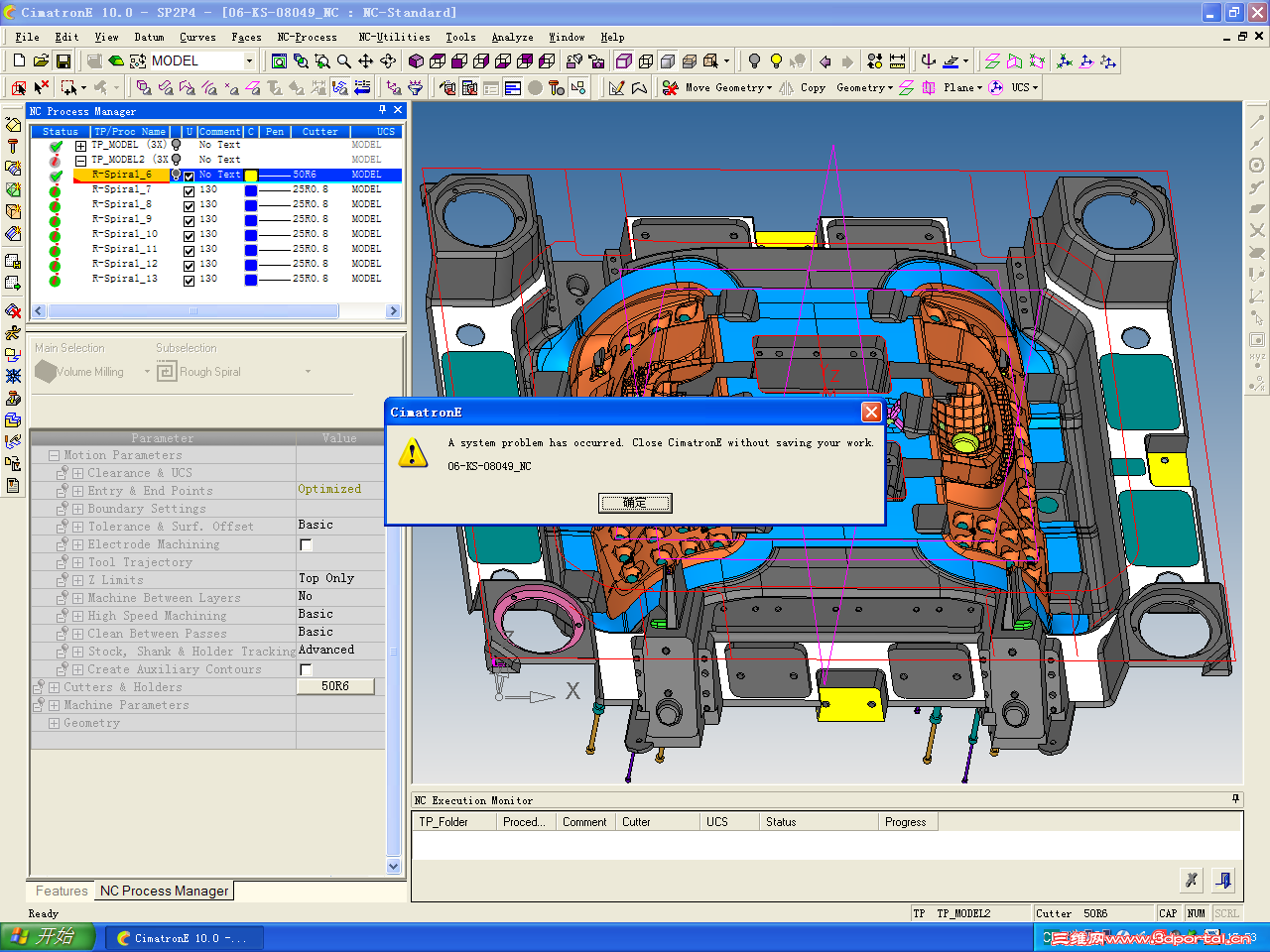Viewport: 1270px width, 952px height.
Task: Enable Create Auxiliary Contours checkbox
Action: point(306,670)
